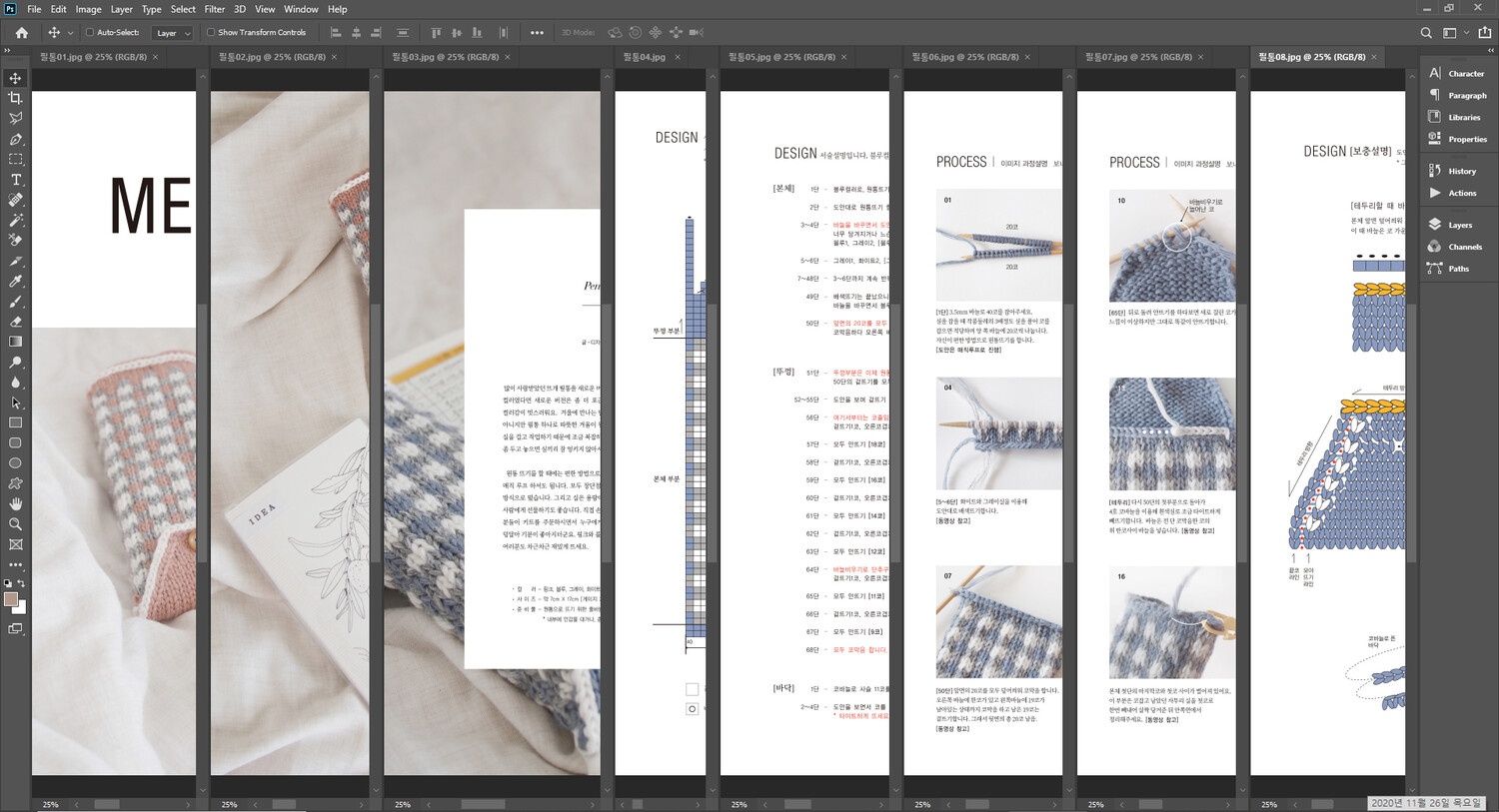The width and height of the screenshot is (1499, 812).
Task: Pick the Eyedropper tool
Action: [x=15, y=282]
